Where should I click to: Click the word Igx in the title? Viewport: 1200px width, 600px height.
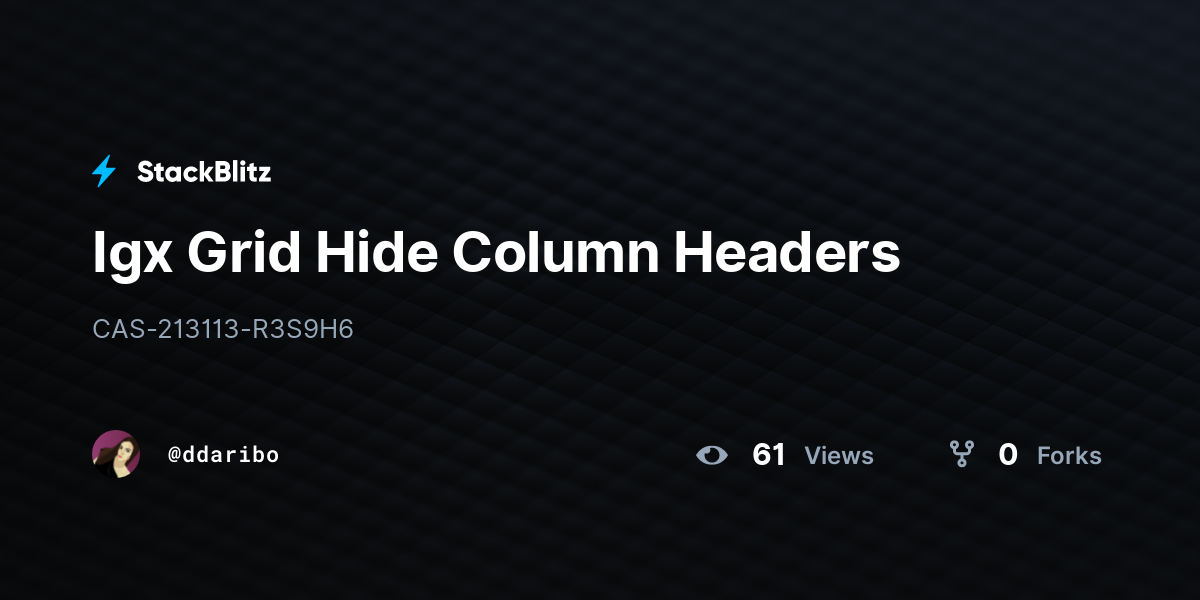point(131,255)
